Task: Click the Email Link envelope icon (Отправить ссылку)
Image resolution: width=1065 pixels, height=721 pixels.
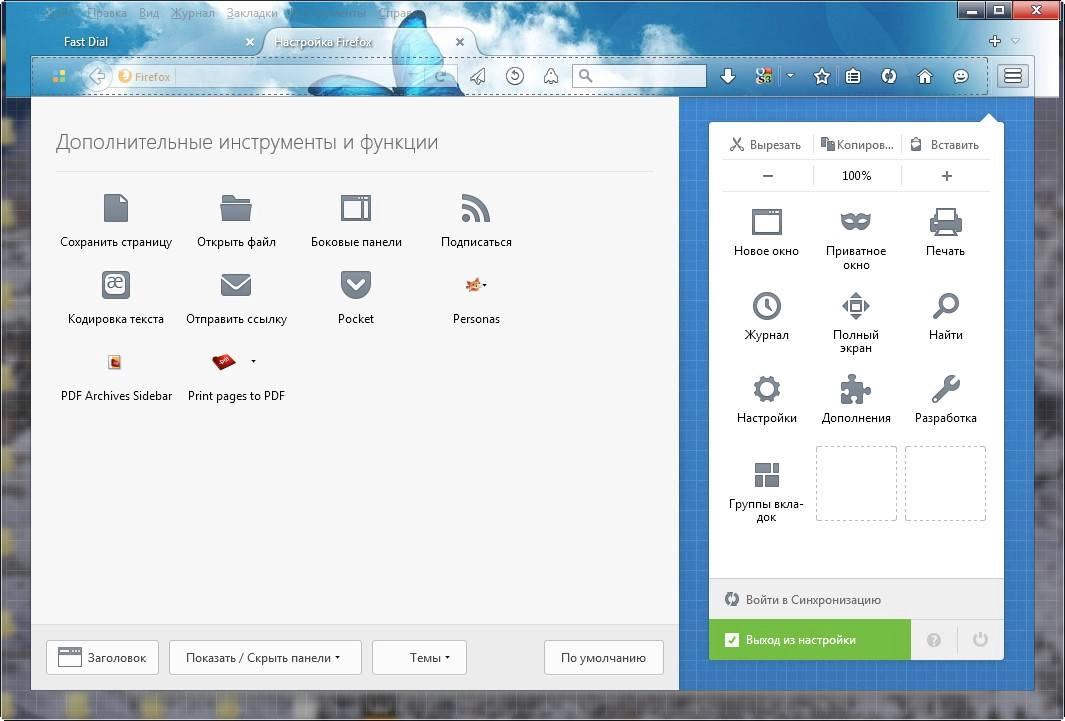Action: (236, 284)
